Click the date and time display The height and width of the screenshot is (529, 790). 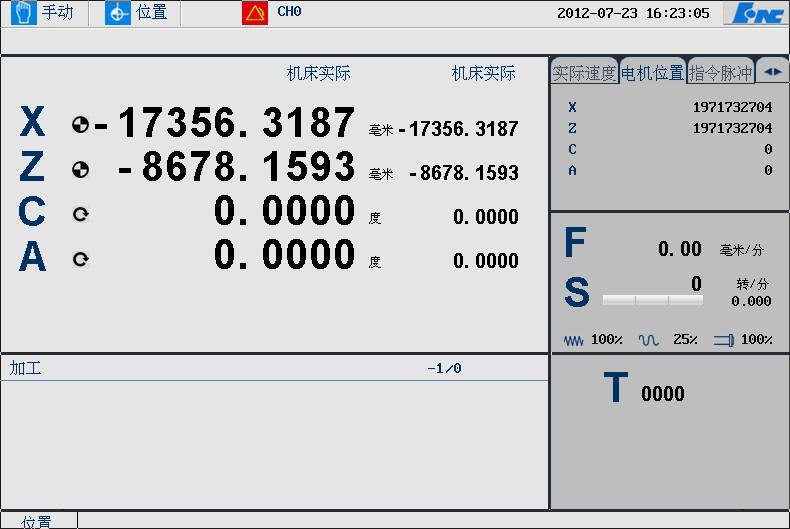click(633, 13)
